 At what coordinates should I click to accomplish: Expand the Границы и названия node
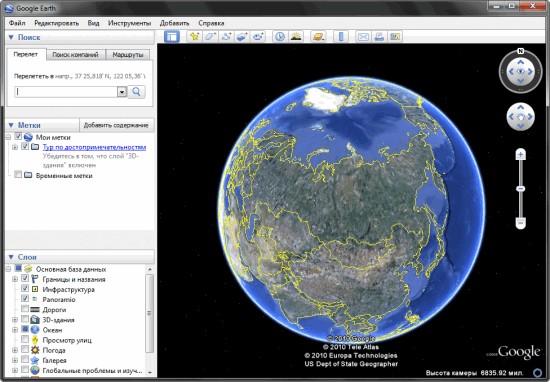point(15,279)
